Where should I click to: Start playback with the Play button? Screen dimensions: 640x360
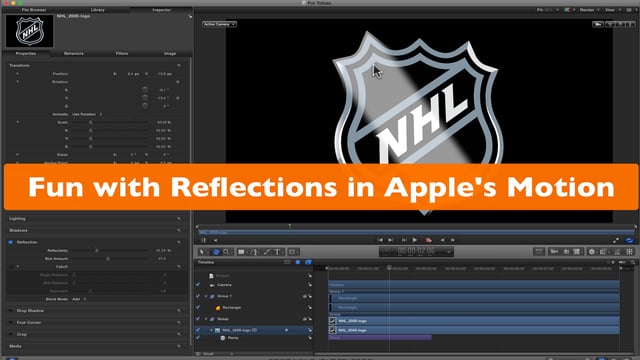(x=415, y=240)
